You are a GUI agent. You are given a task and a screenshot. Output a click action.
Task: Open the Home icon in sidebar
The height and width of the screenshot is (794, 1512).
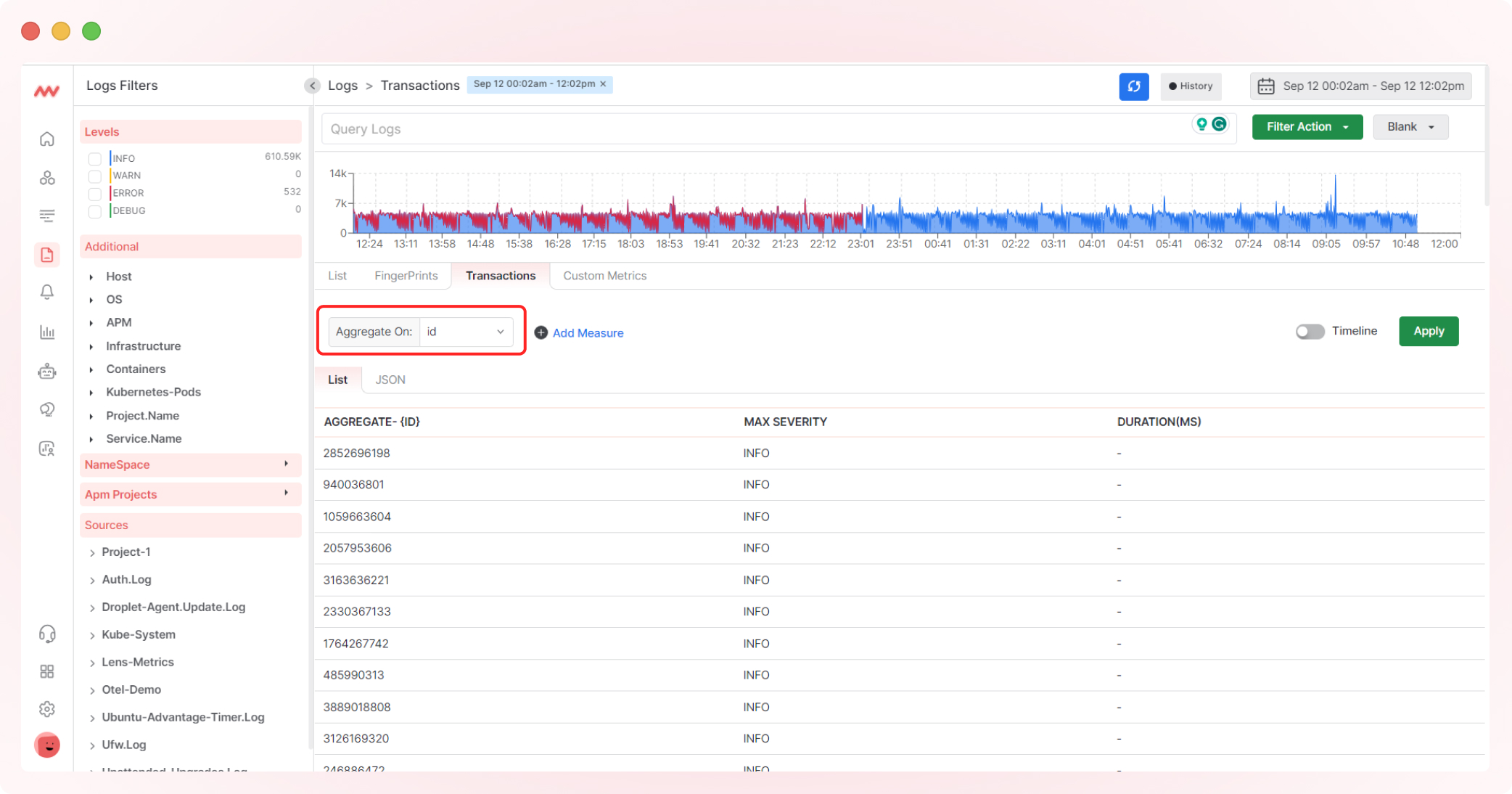47,139
